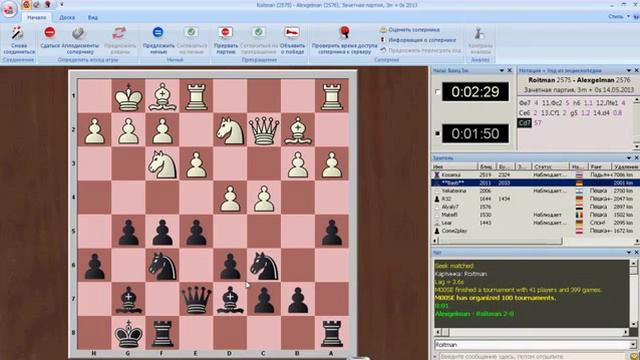Viewport: 640px width, 360px height.
Task: Click the white pawn on d4
Action: (x=230, y=198)
